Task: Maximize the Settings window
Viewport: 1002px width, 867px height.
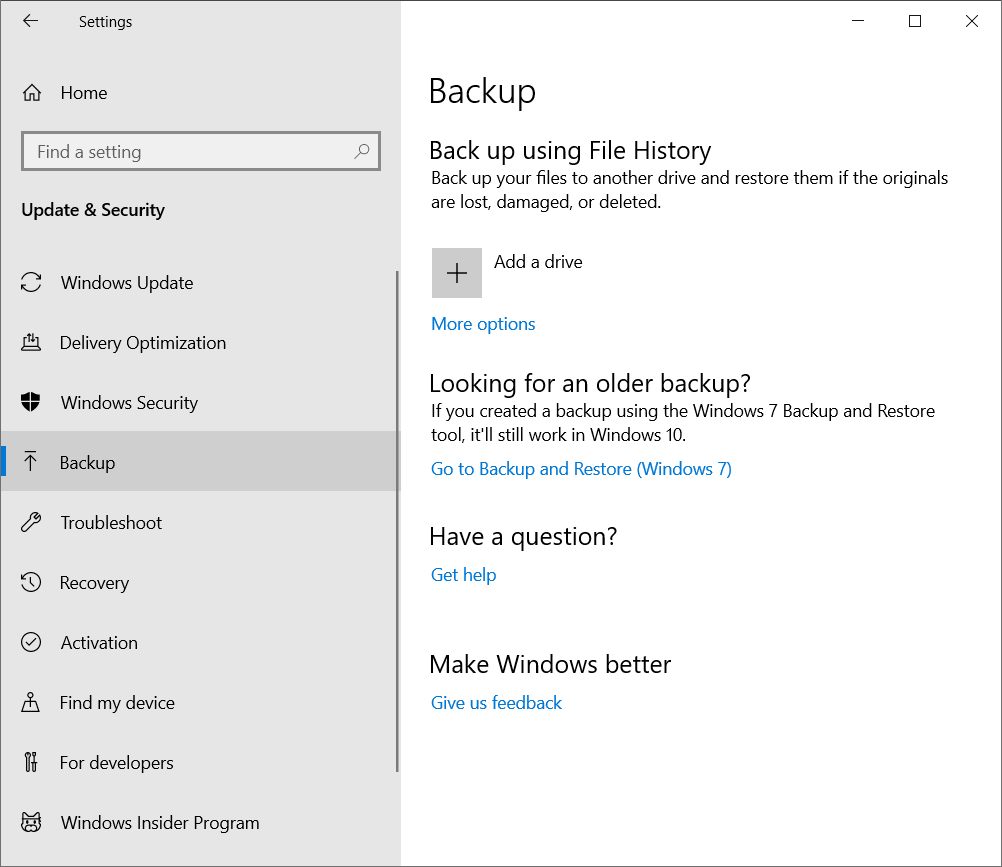Action: coord(915,21)
